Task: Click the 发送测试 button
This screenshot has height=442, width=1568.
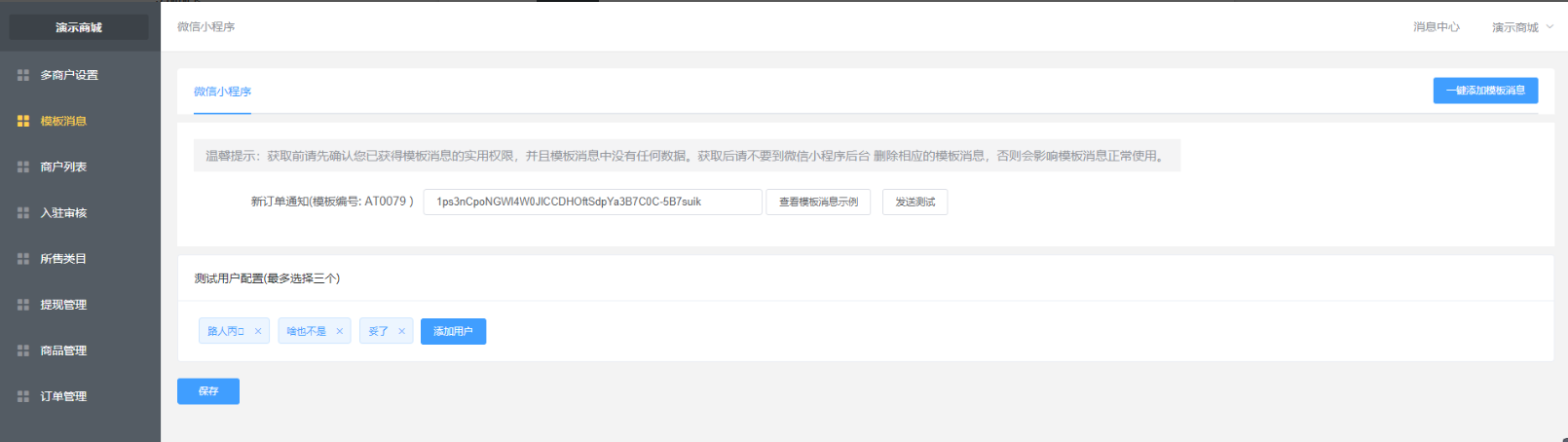Action: click(x=915, y=202)
